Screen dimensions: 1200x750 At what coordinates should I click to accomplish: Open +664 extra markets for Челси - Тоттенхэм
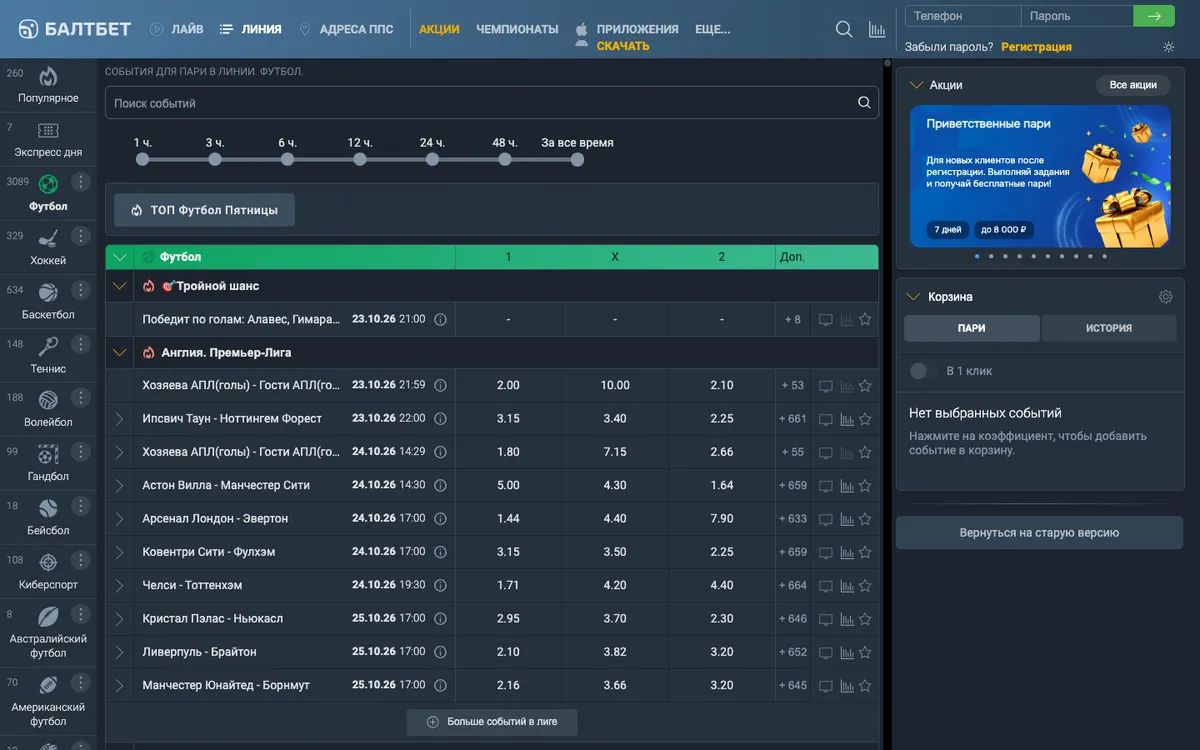click(793, 585)
